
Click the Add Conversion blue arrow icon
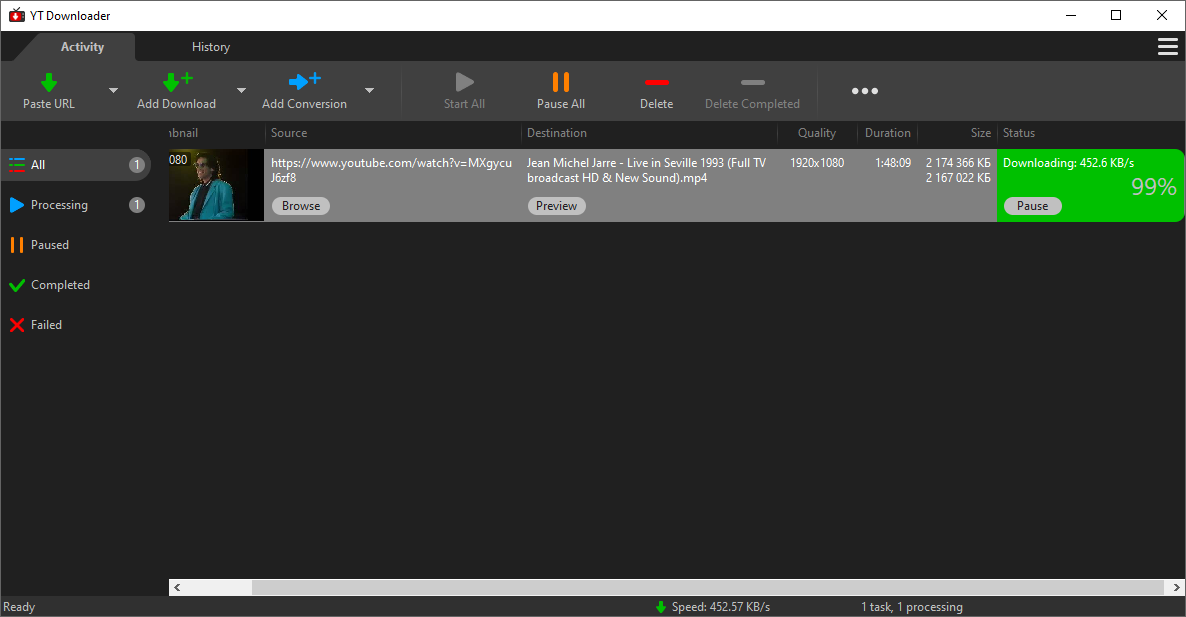click(x=304, y=82)
